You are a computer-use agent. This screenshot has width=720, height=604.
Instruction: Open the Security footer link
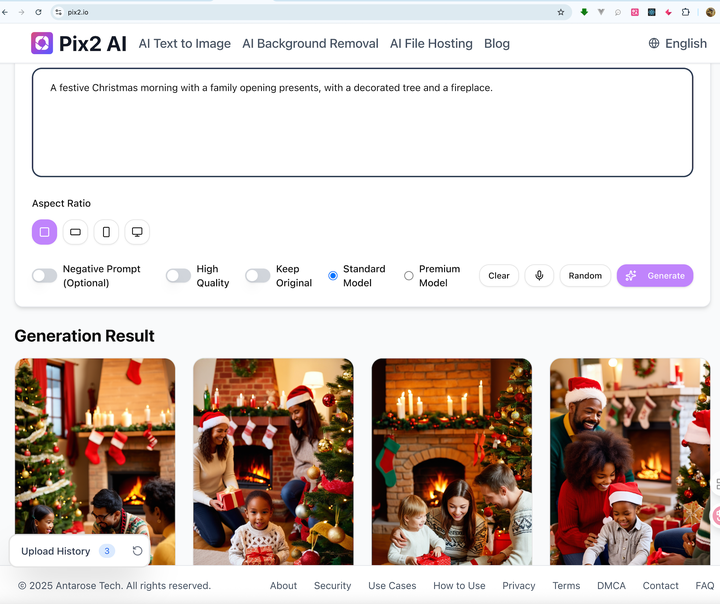tap(332, 586)
